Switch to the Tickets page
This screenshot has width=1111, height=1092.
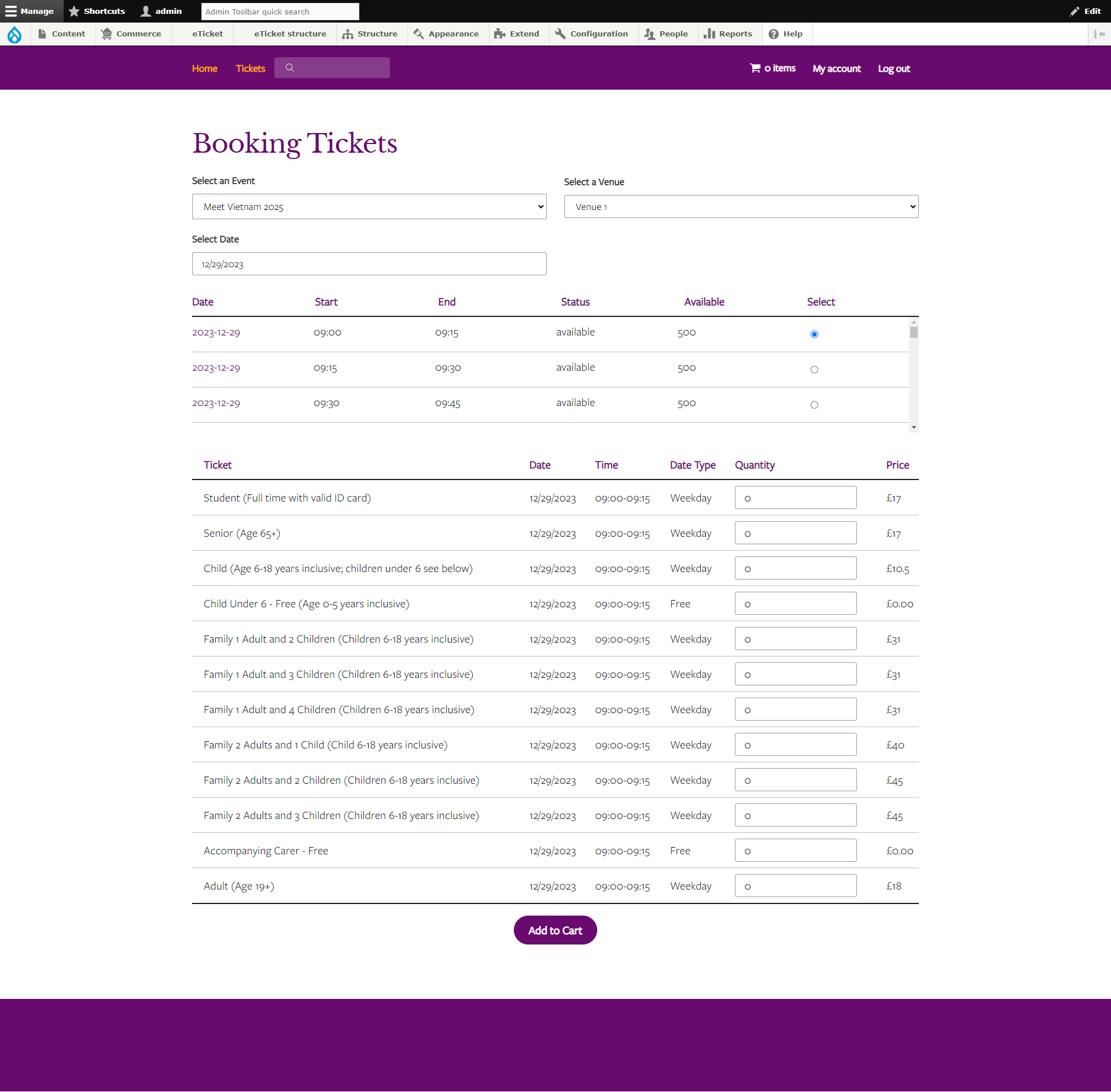tap(250, 68)
